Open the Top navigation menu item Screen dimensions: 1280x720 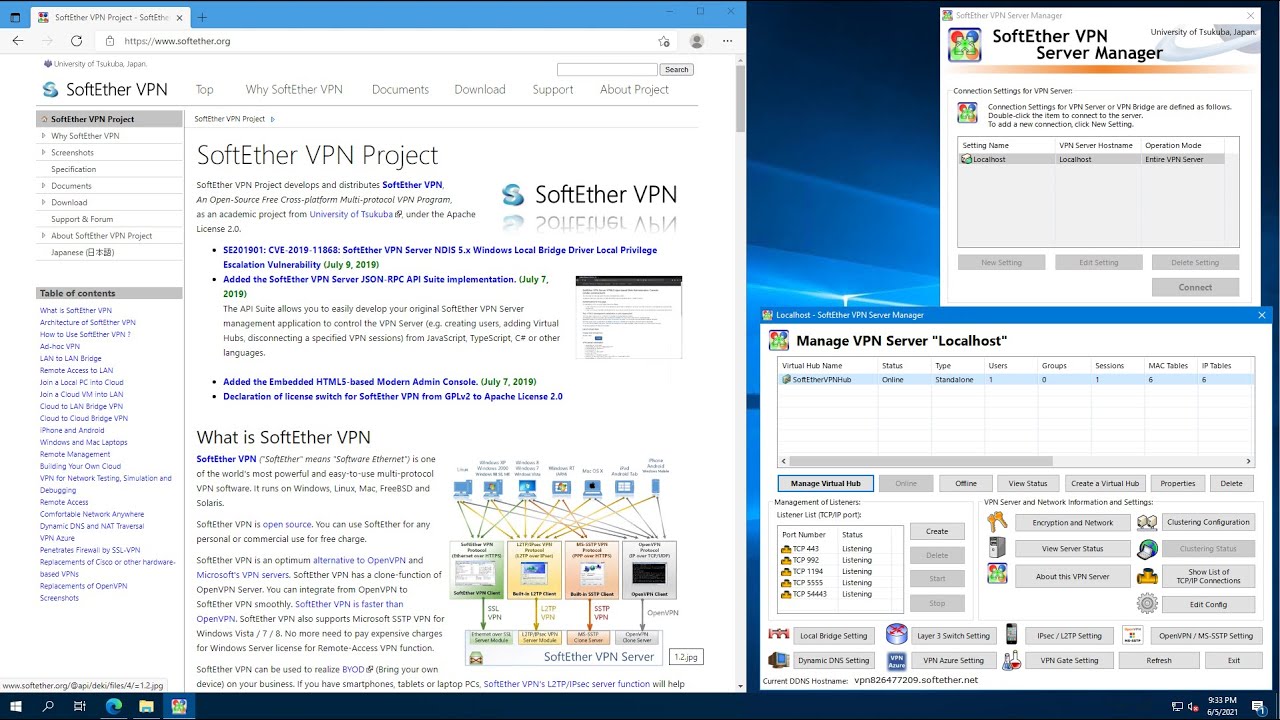pyautogui.click(x=205, y=89)
